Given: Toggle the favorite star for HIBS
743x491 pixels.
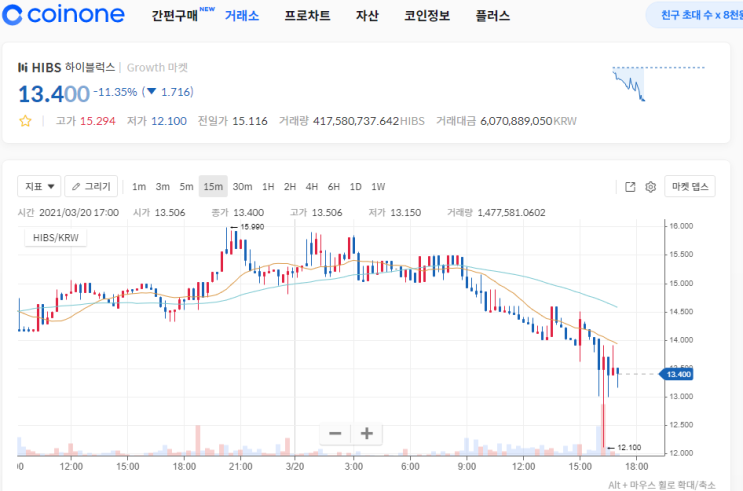Looking at the screenshot, I should pyautogui.click(x=25, y=121).
